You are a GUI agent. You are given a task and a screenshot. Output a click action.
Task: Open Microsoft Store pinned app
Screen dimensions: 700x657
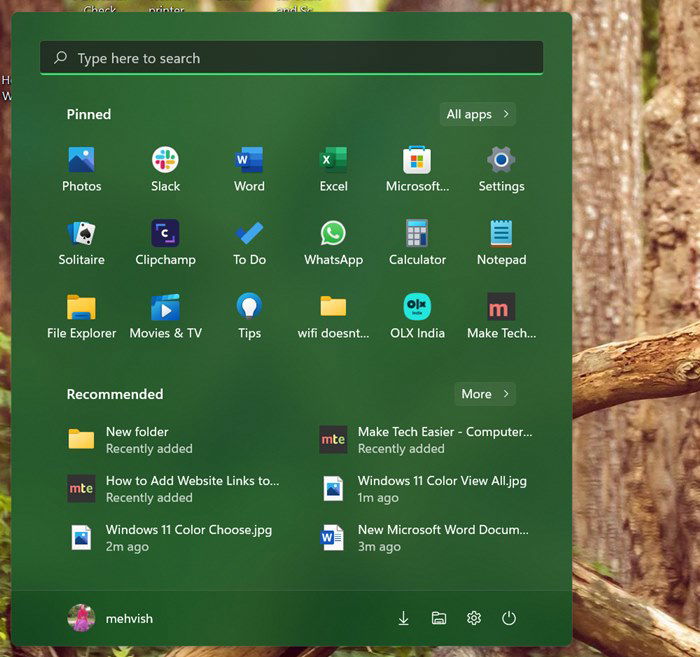[x=417, y=169]
